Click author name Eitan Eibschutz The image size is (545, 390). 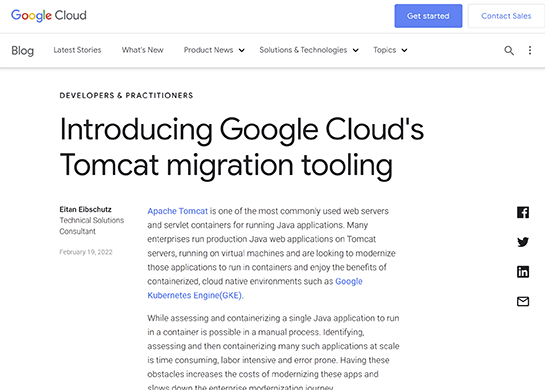tap(86, 209)
